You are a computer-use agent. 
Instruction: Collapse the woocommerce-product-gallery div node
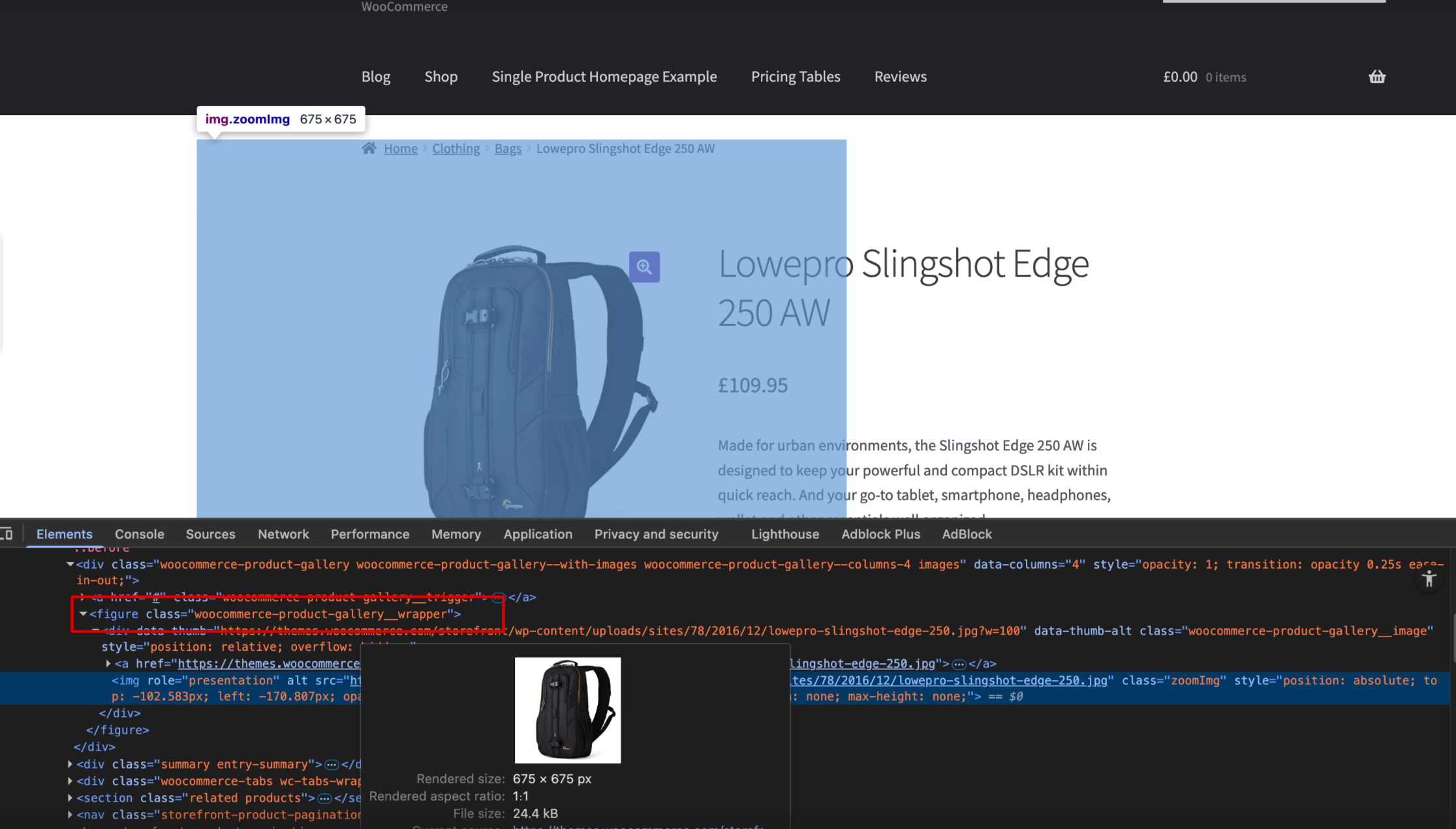click(70, 565)
